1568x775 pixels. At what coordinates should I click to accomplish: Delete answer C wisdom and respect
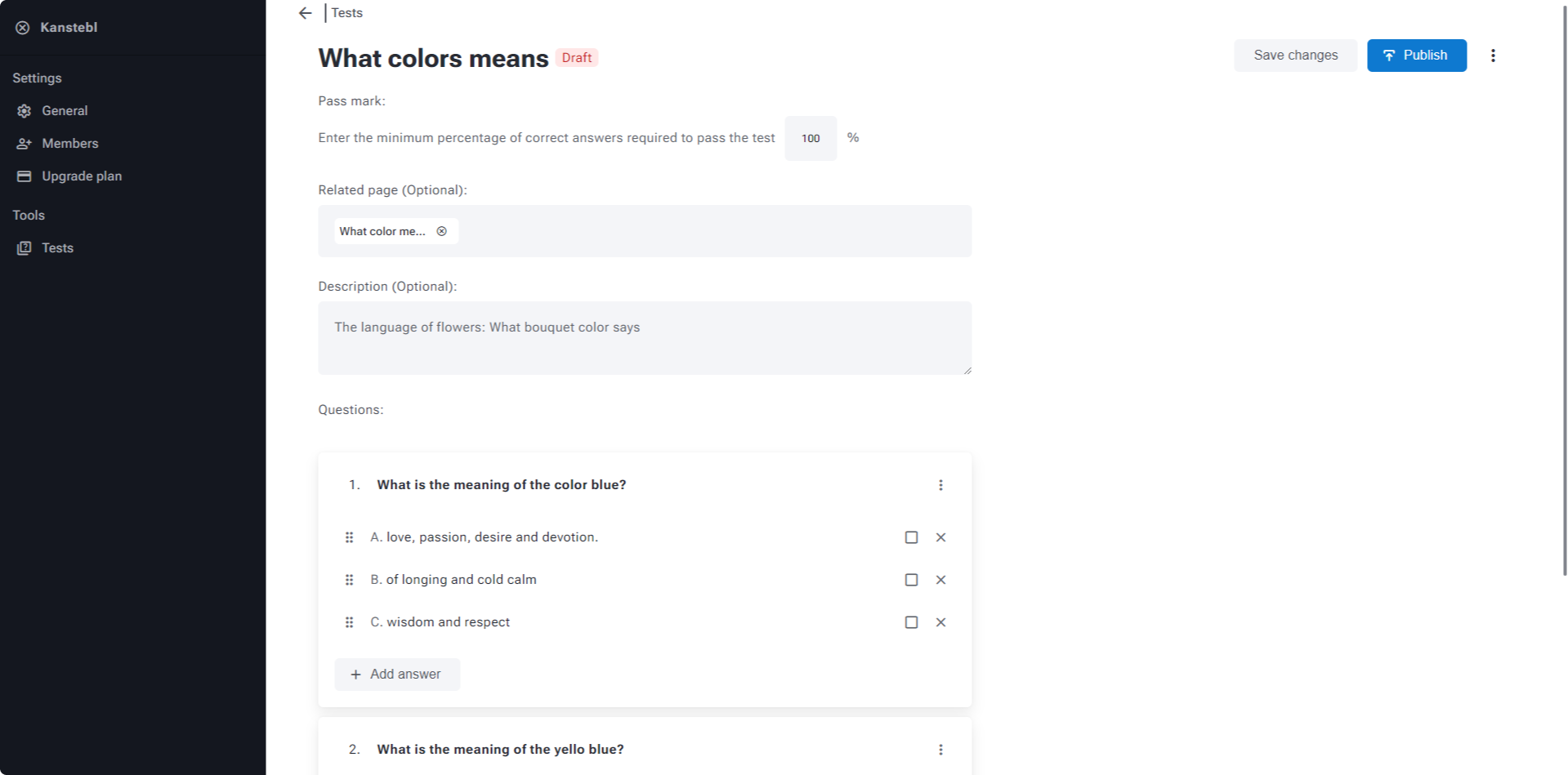pyautogui.click(x=940, y=622)
